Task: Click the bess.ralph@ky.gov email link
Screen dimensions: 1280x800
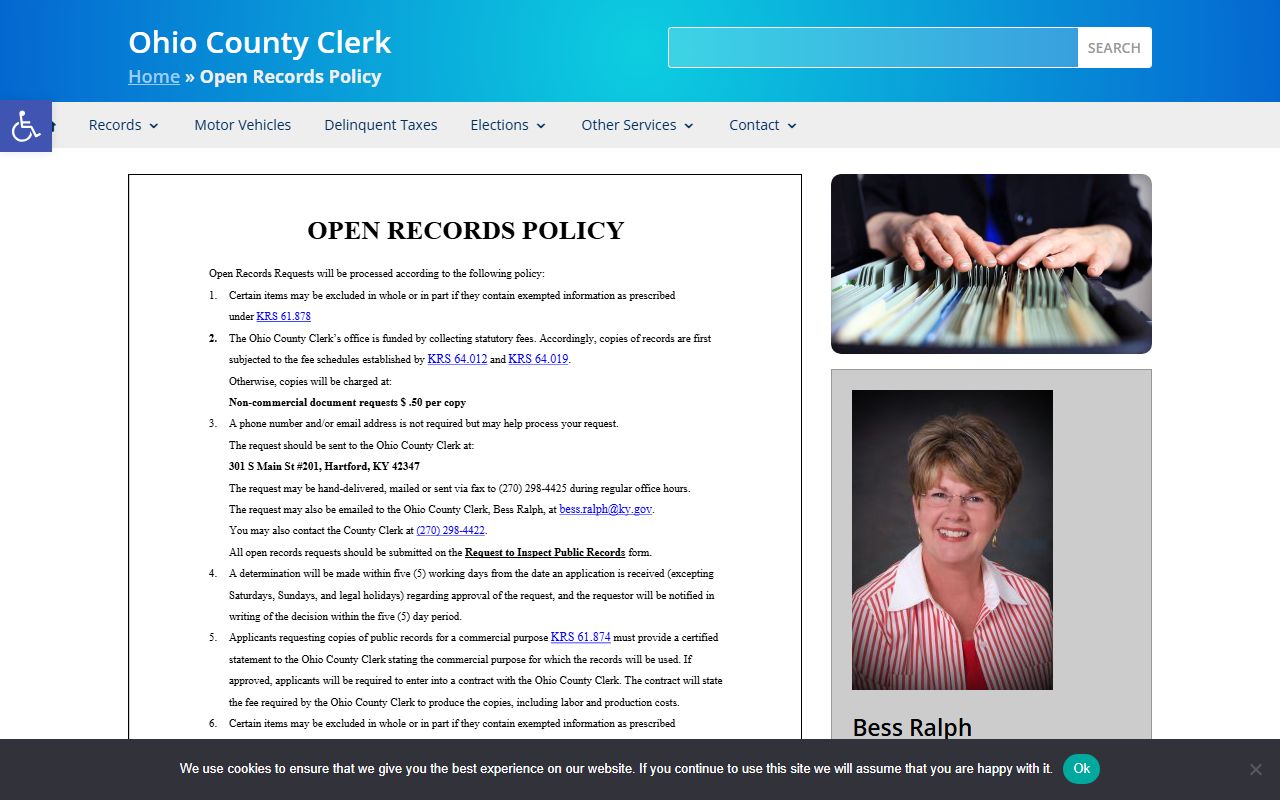Action: (x=605, y=509)
